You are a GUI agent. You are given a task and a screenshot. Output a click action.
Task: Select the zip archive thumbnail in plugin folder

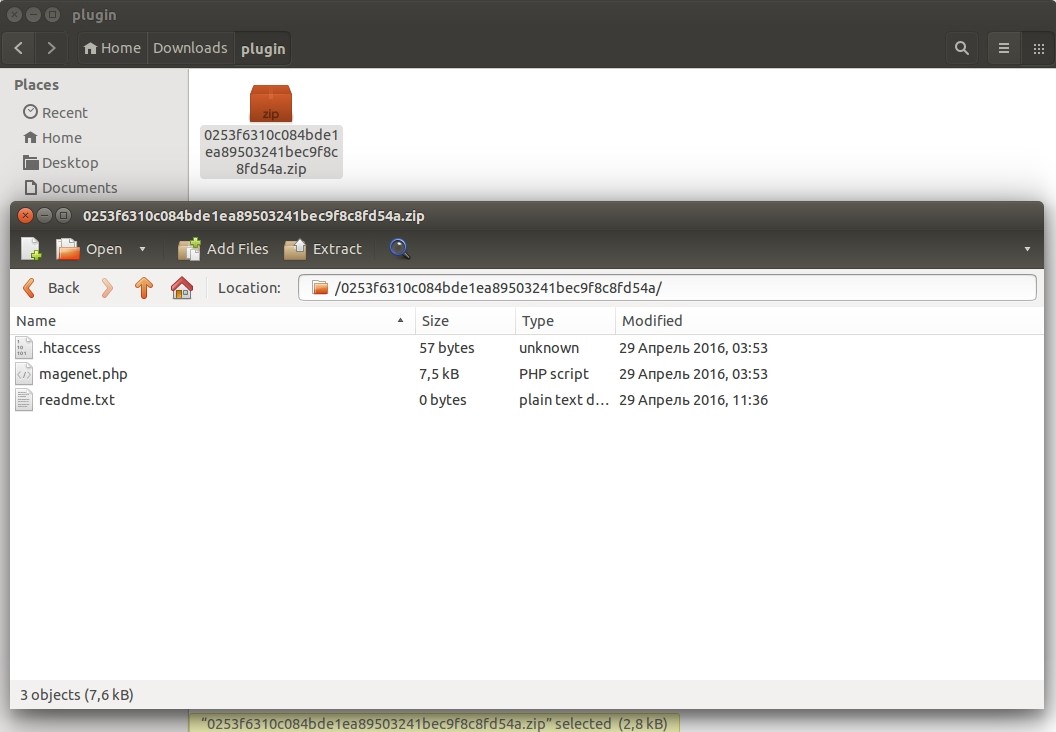(x=270, y=103)
